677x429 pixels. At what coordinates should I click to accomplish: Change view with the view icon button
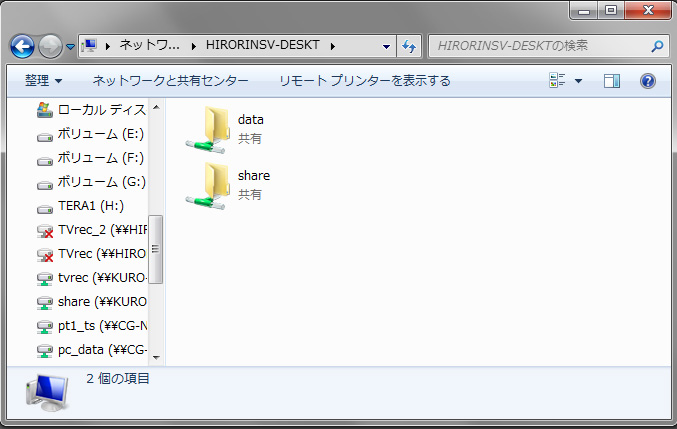[557, 80]
